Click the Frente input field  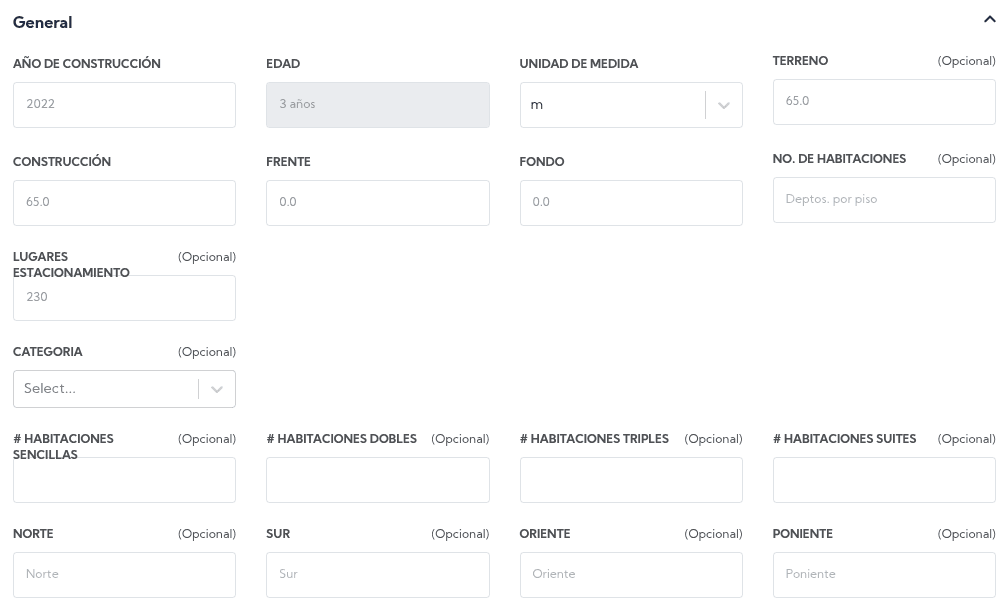tap(377, 202)
